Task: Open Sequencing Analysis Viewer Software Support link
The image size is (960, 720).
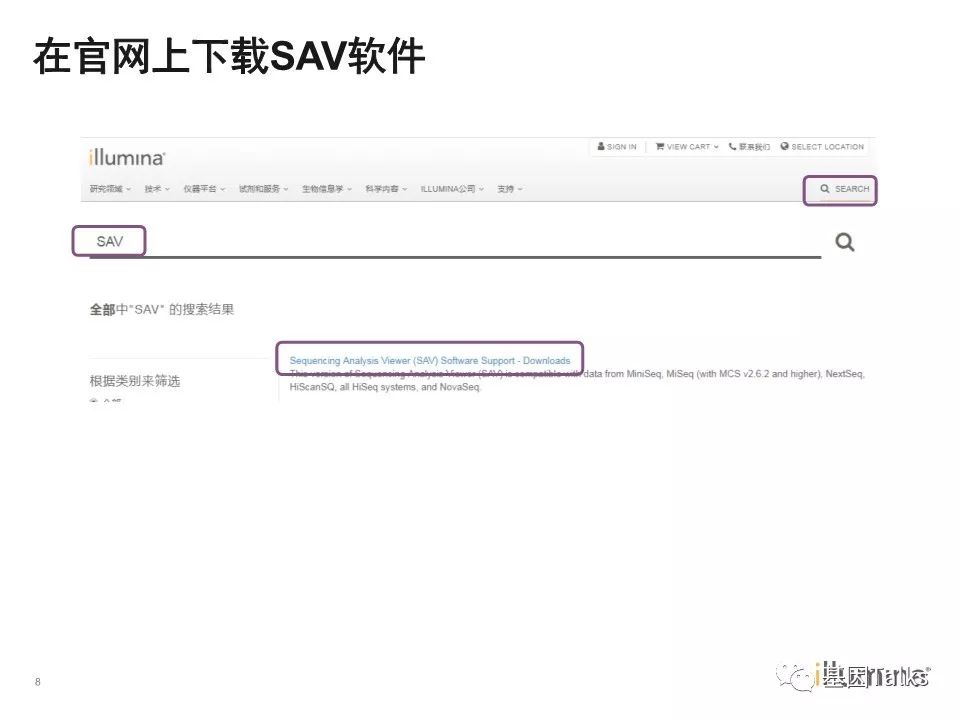Action: (429, 360)
